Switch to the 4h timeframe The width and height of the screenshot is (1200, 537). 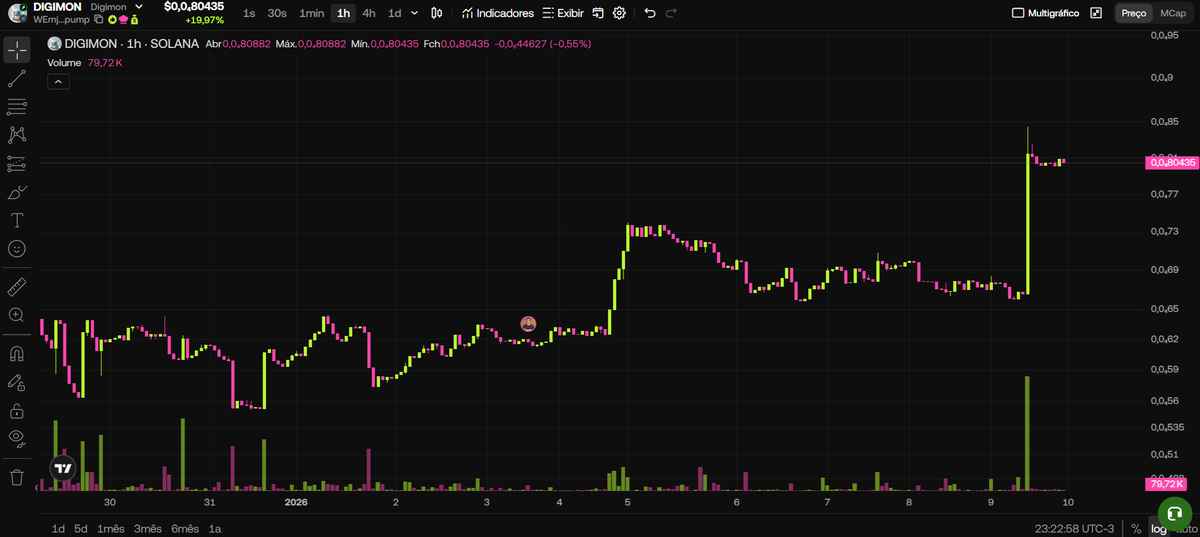[x=369, y=13]
